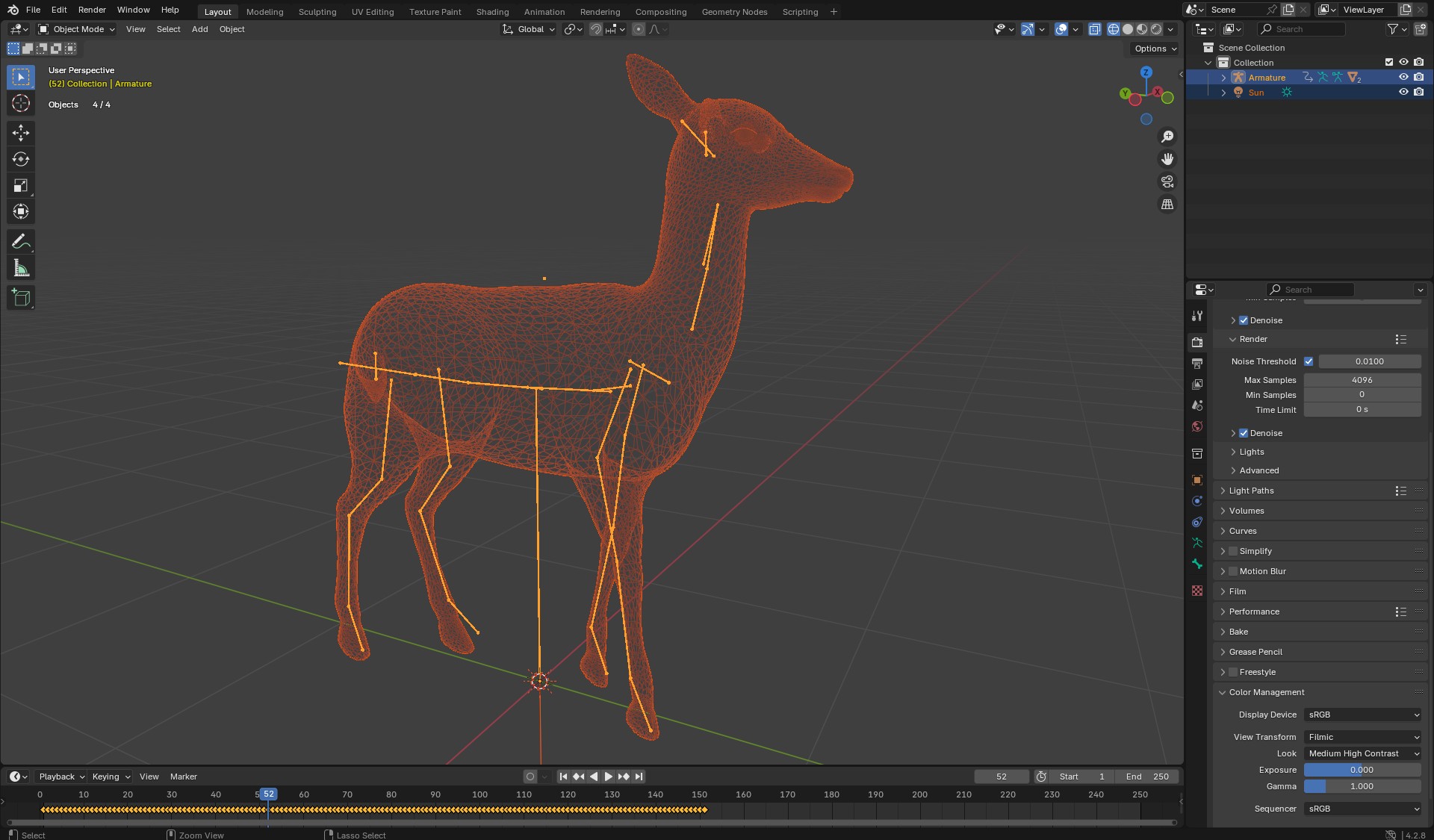
Task: Open the View Transform Filmic dropdown
Action: click(x=1362, y=737)
